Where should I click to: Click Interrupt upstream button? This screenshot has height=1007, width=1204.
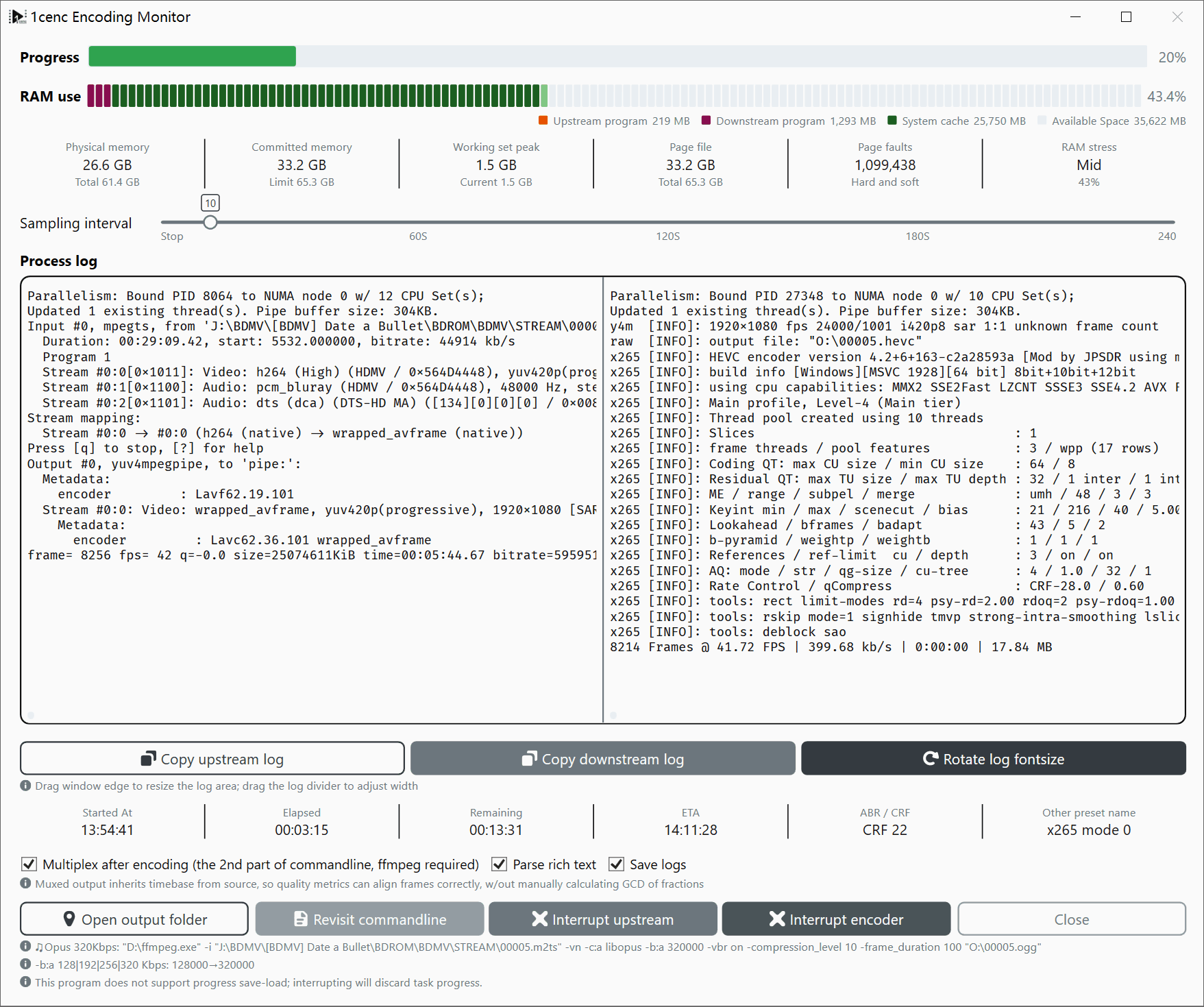tap(603, 919)
